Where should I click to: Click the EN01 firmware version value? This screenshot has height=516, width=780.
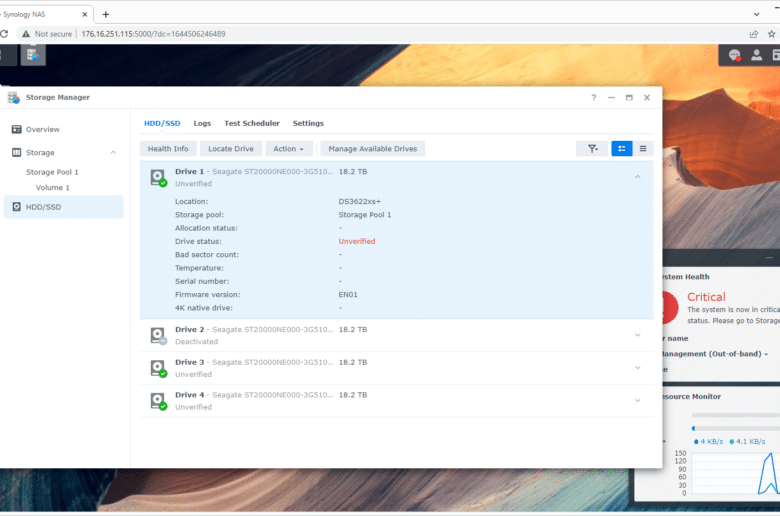[x=348, y=295]
